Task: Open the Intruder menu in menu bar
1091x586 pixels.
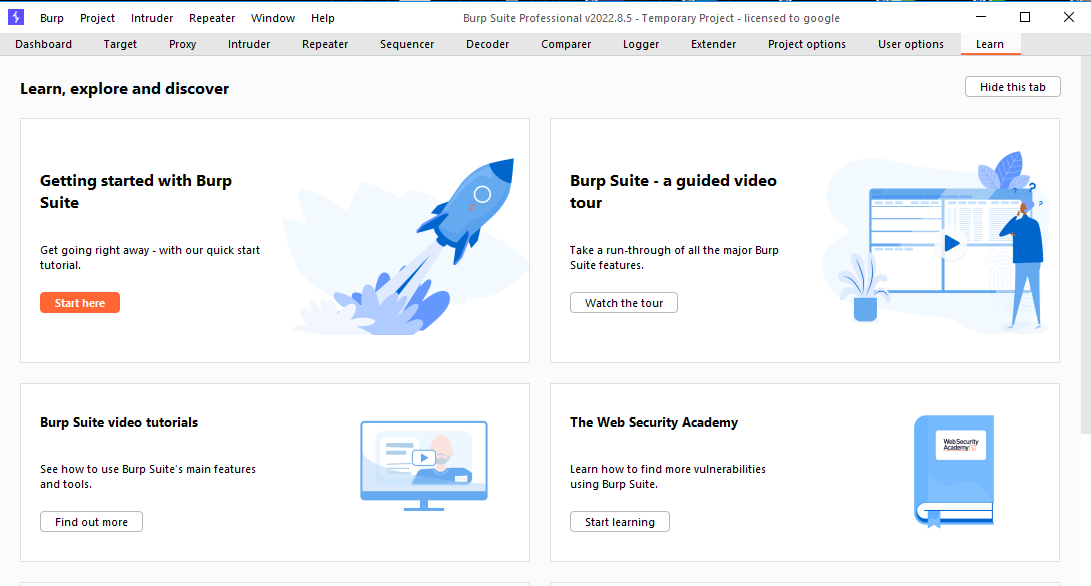Action: point(152,18)
